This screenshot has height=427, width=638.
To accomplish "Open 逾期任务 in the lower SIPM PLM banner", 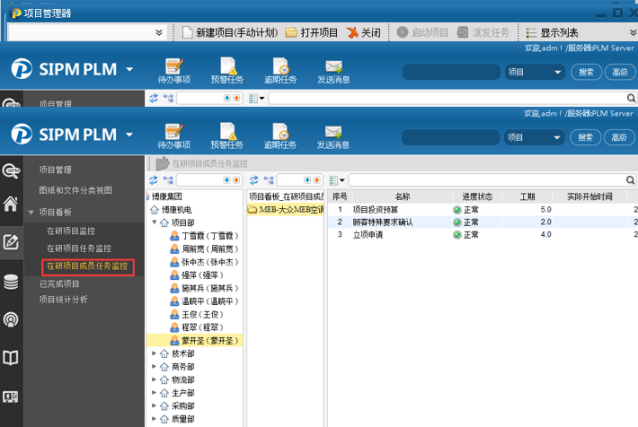I will pos(280,136).
